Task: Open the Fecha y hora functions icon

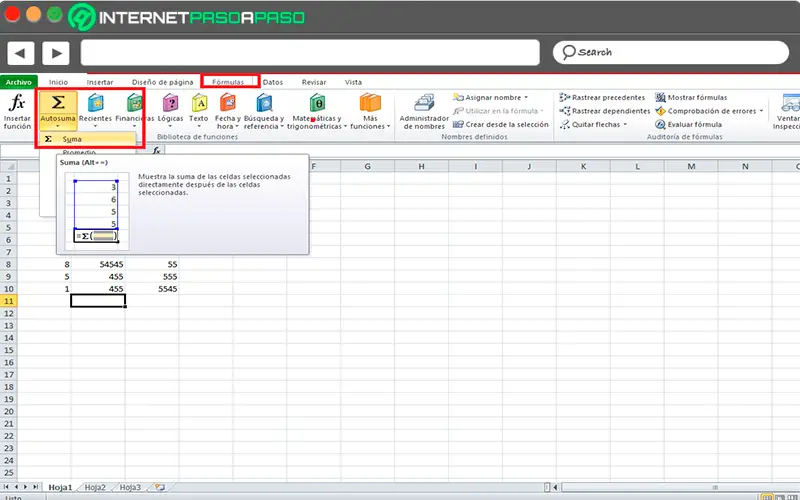Action: 228,103
